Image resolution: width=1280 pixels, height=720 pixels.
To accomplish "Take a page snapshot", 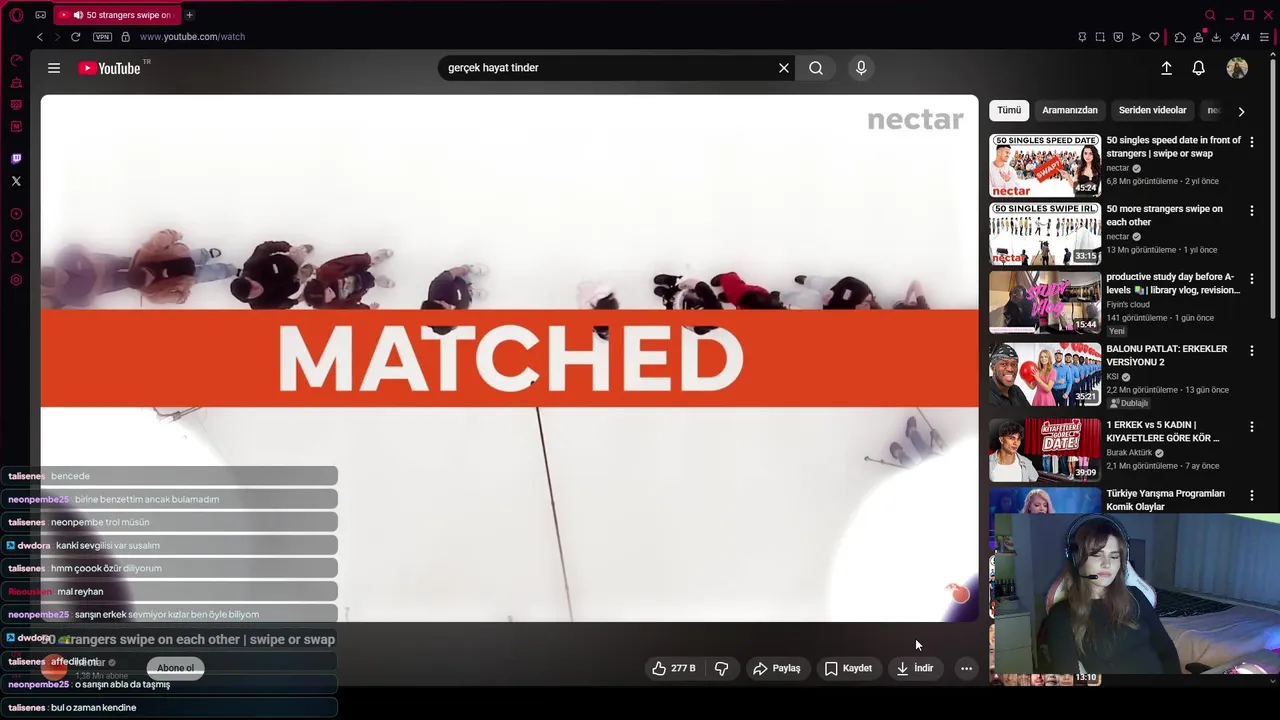I will coord(1100,37).
